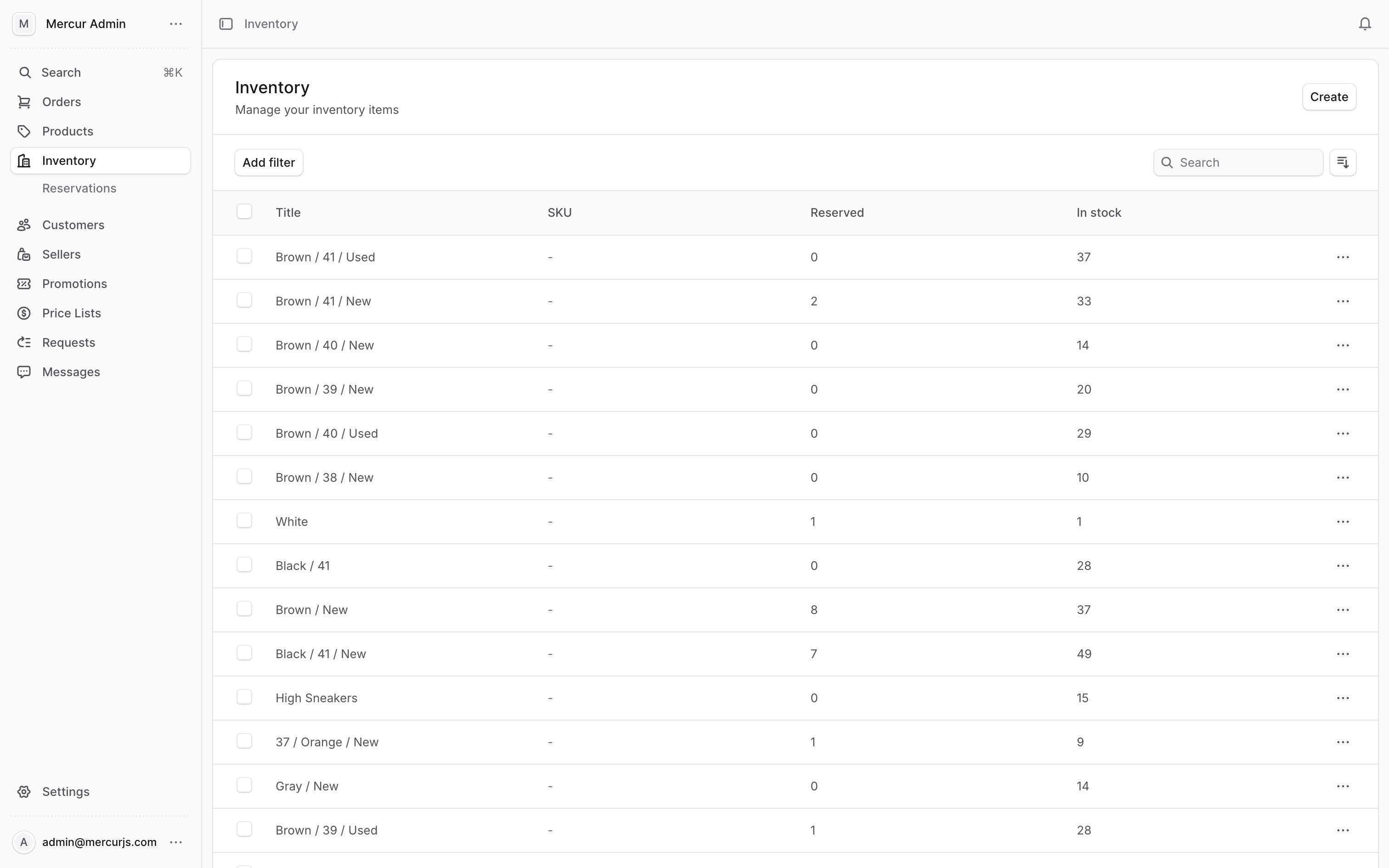
Task: Click the Promotions sidebar icon
Action: coord(23,284)
